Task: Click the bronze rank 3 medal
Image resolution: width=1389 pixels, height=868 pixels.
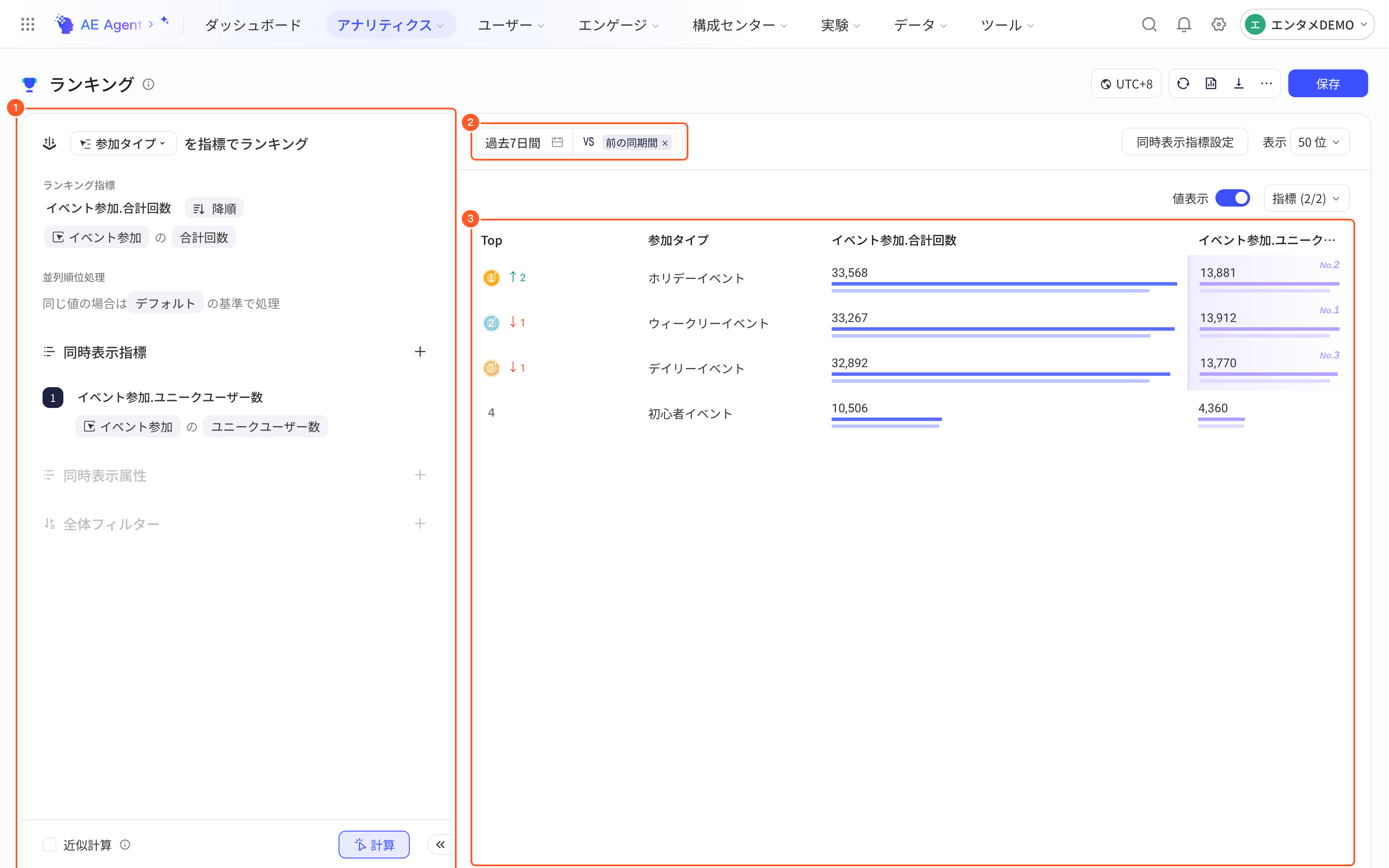Action: 491,368
